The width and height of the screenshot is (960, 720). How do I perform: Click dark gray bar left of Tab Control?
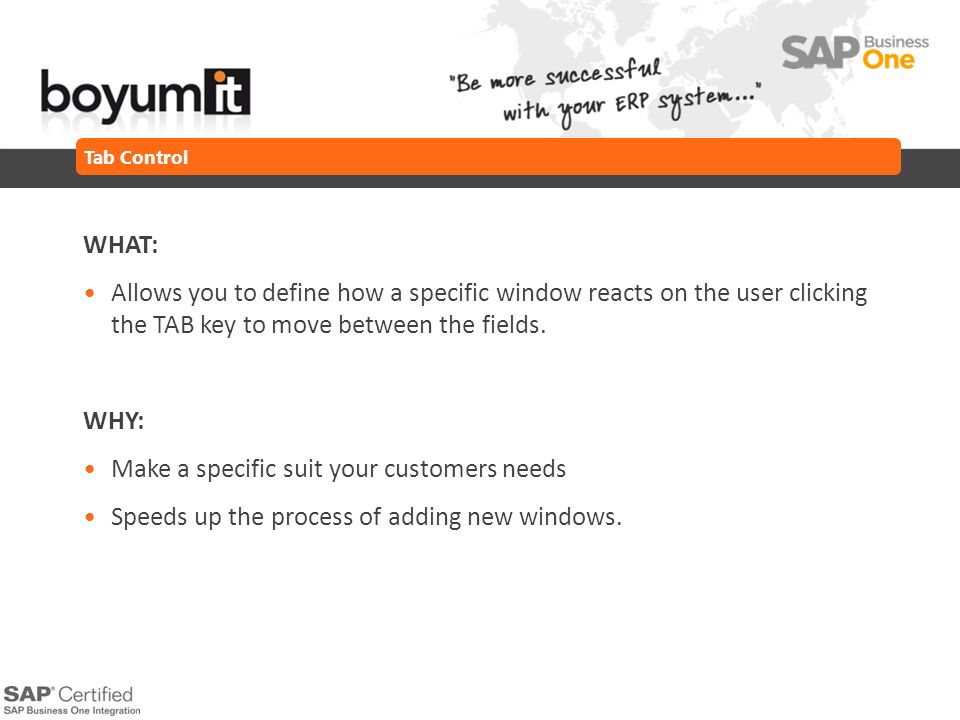pyautogui.click(x=37, y=168)
